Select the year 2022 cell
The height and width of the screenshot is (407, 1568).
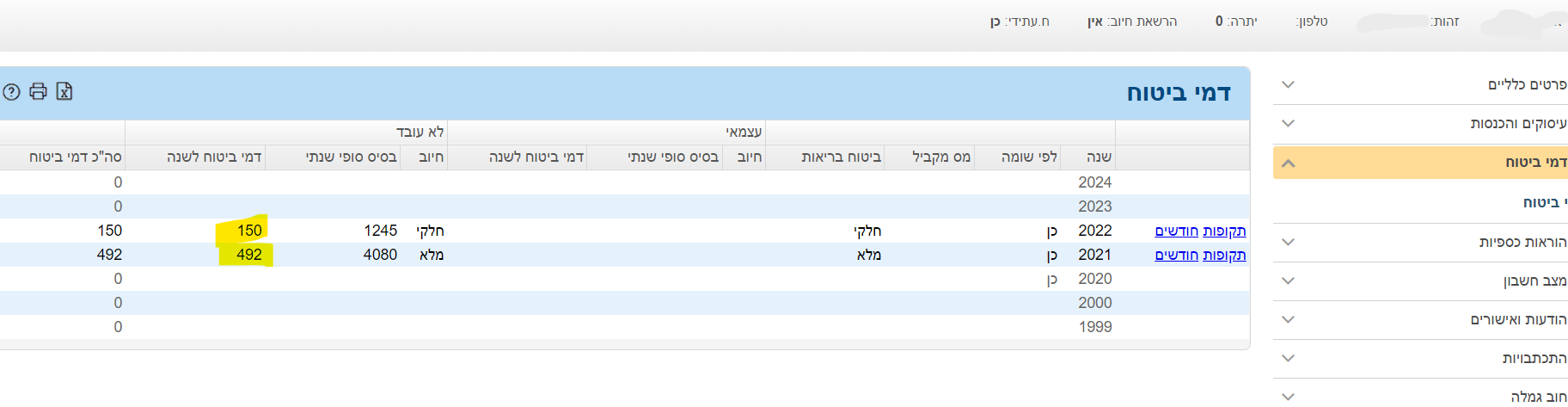coord(1095,231)
